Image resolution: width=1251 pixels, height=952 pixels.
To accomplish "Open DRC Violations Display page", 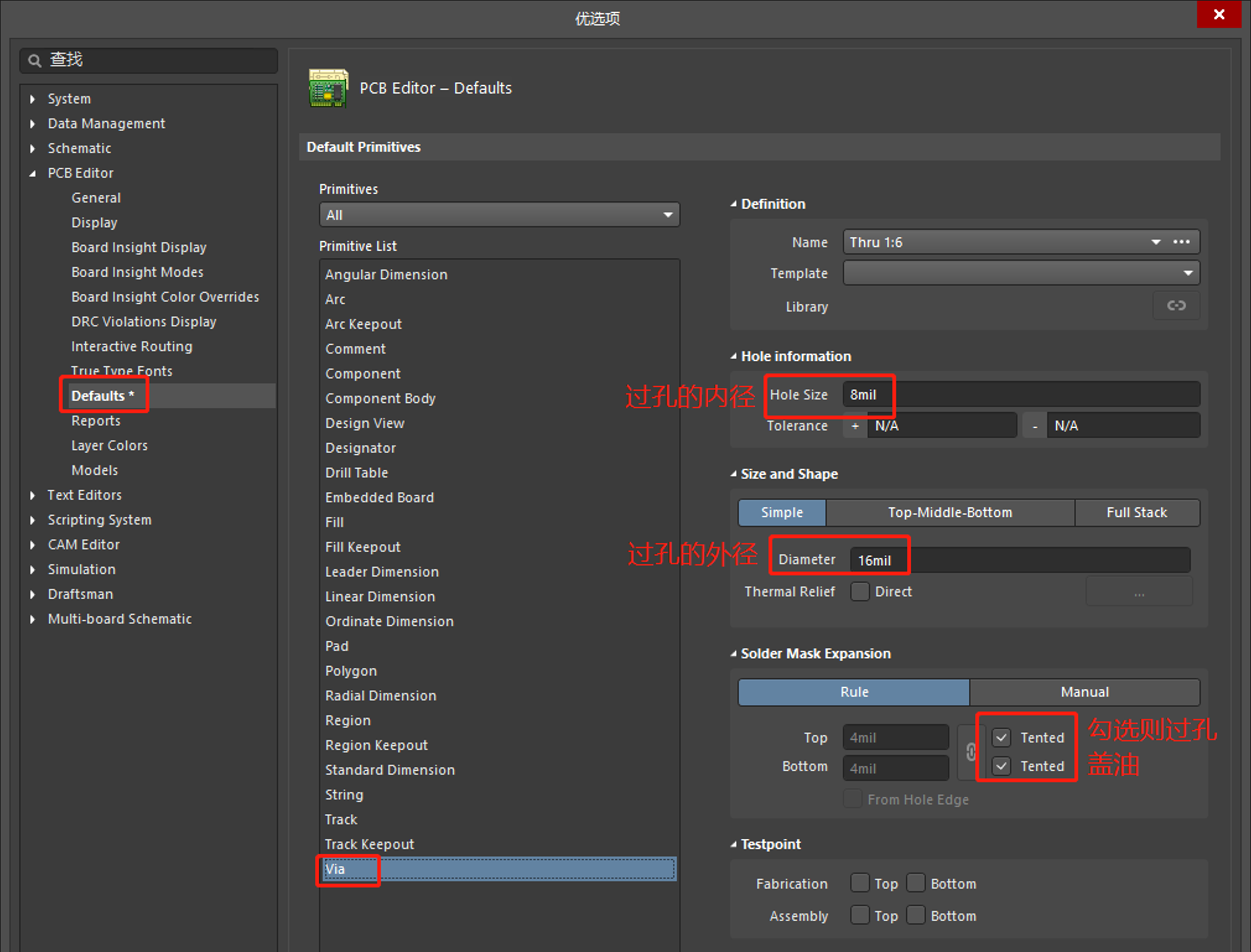I will 144,322.
